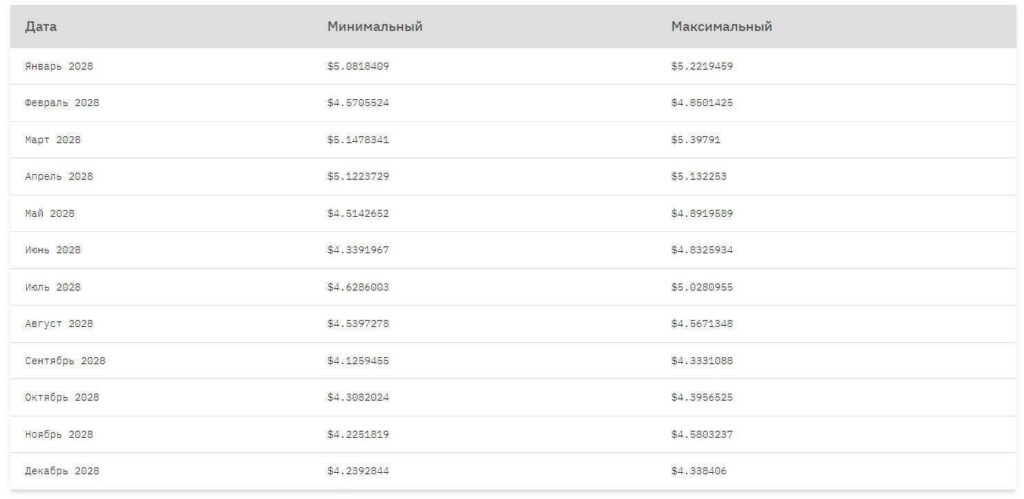The image size is (1024, 499).
Task: Select minimum value $4.1259455
Action: point(358,361)
